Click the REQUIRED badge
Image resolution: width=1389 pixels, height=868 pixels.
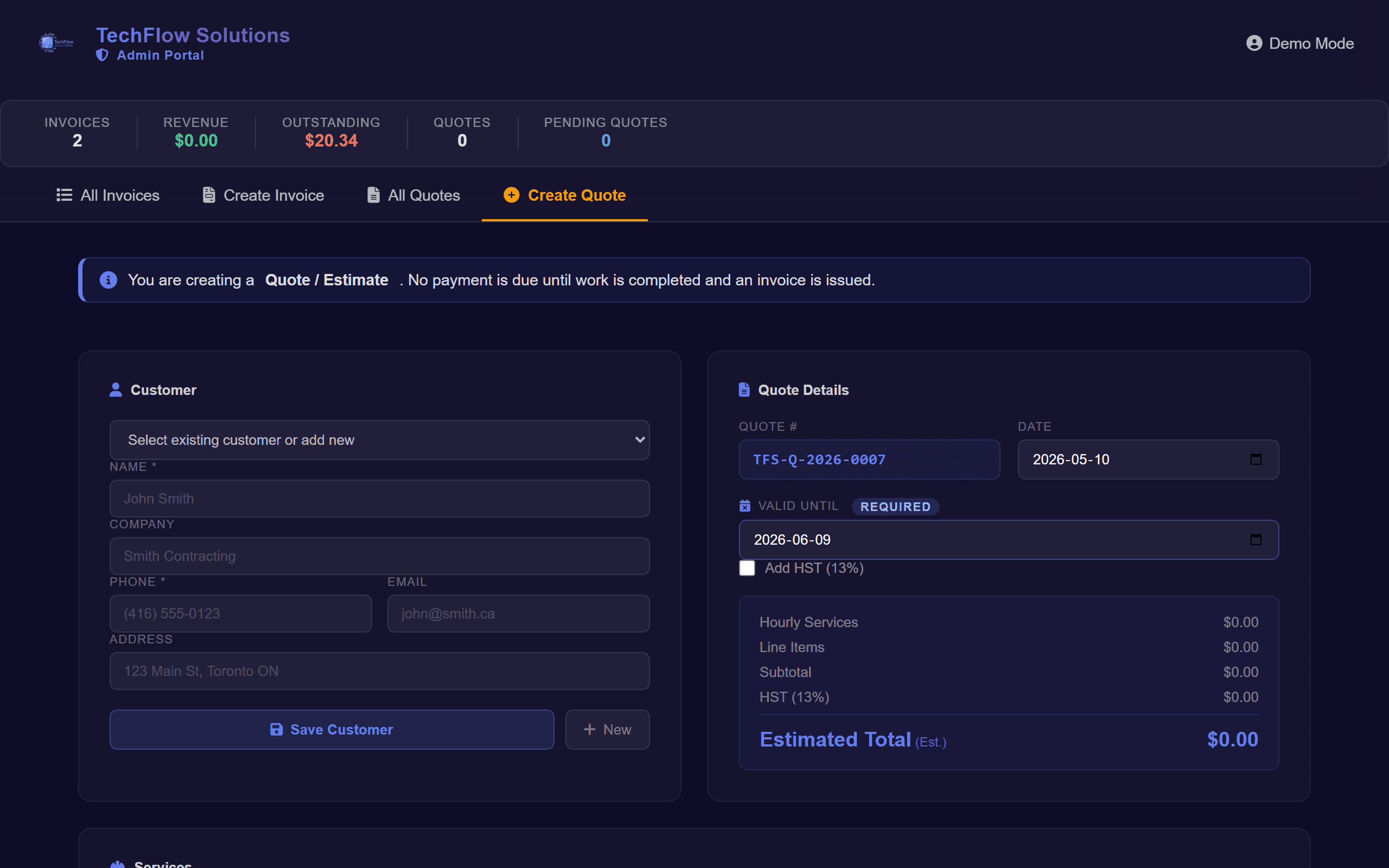tap(895, 506)
